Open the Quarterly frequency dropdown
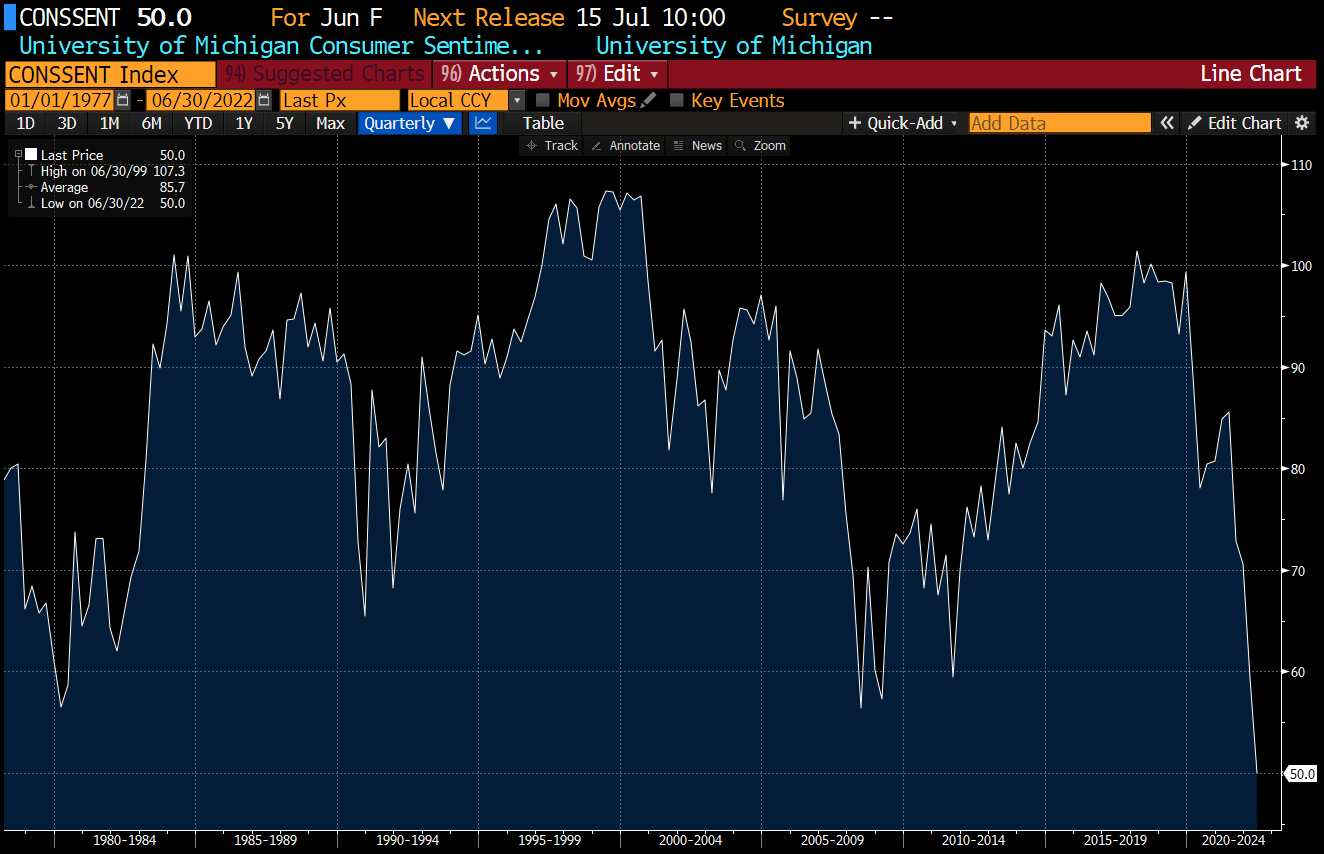The height and width of the screenshot is (854, 1324). (x=409, y=122)
